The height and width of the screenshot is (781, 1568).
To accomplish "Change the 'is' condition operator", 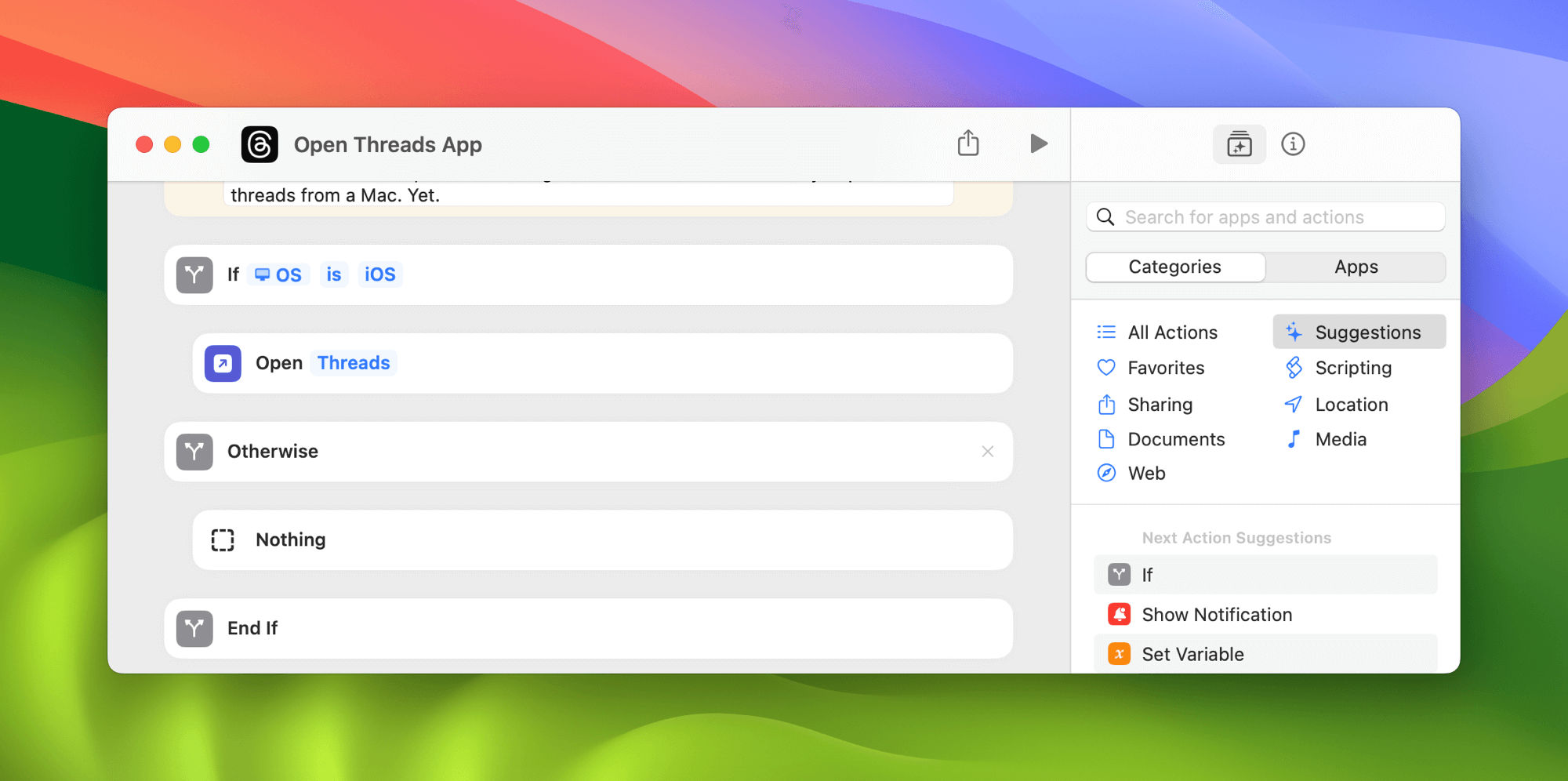I will tap(334, 274).
